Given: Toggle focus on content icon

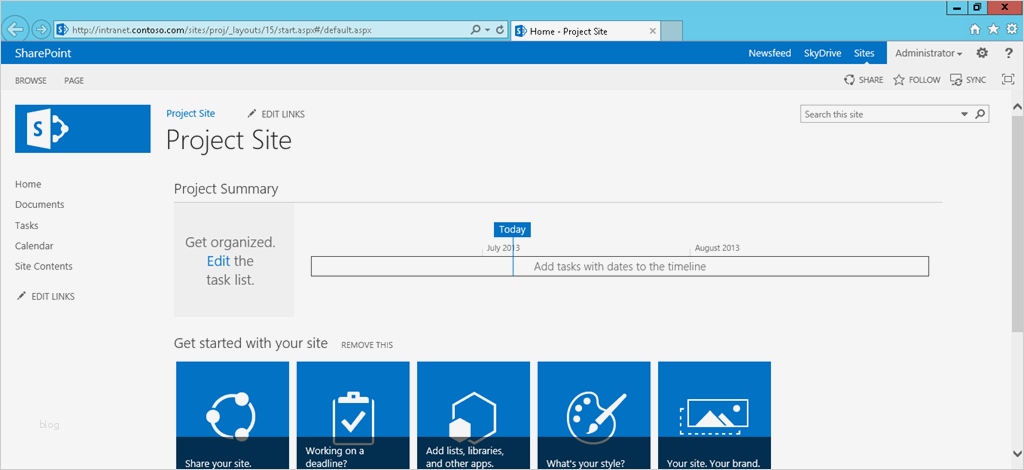Looking at the screenshot, I should [1008, 80].
